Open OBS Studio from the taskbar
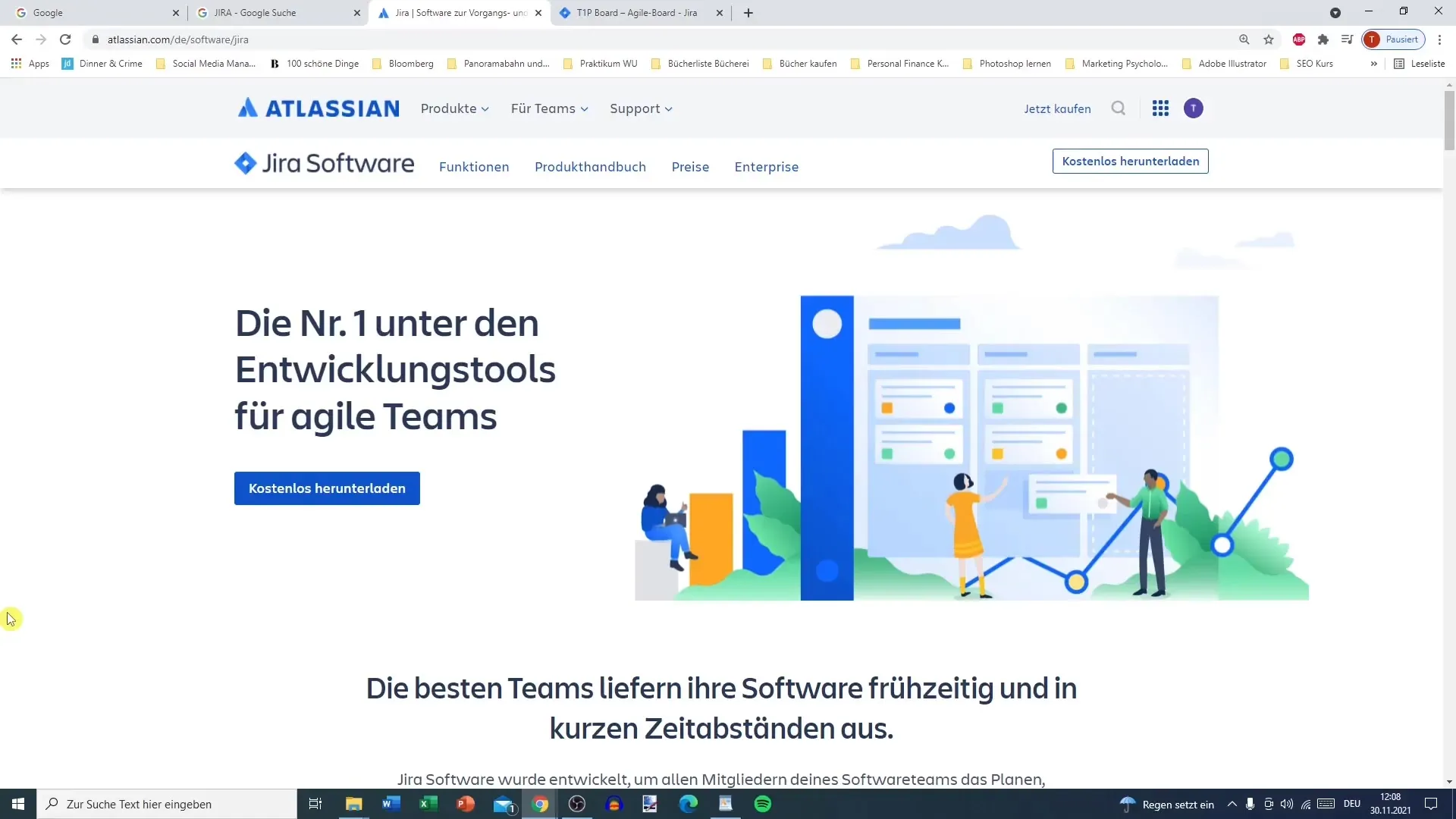Image resolution: width=1456 pixels, height=819 pixels. [x=577, y=804]
